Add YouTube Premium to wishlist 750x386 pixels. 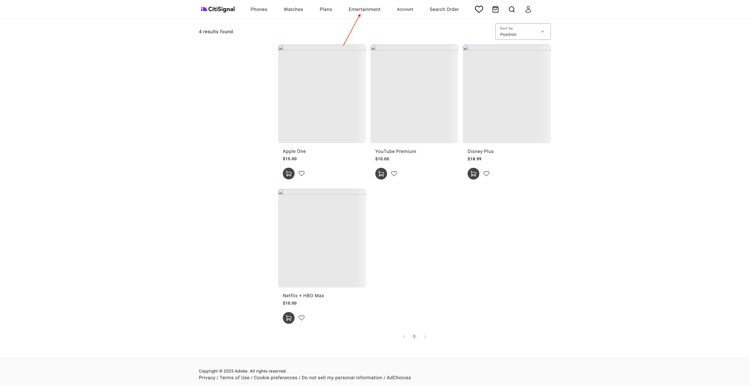pyautogui.click(x=394, y=174)
